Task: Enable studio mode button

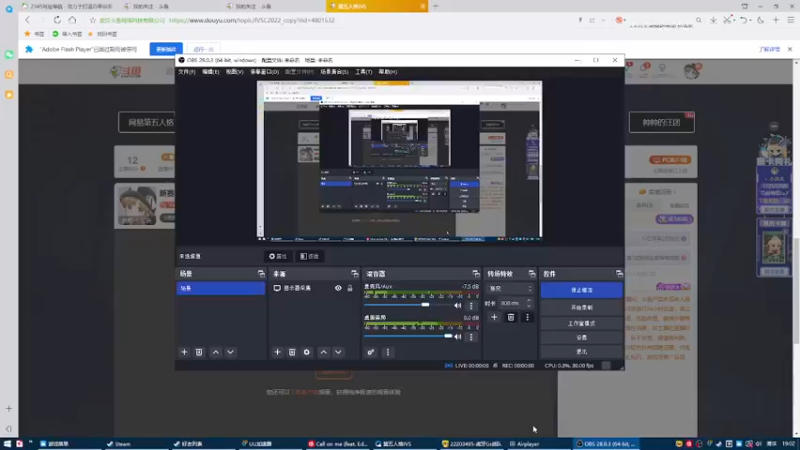Action: [x=582, y=323]
